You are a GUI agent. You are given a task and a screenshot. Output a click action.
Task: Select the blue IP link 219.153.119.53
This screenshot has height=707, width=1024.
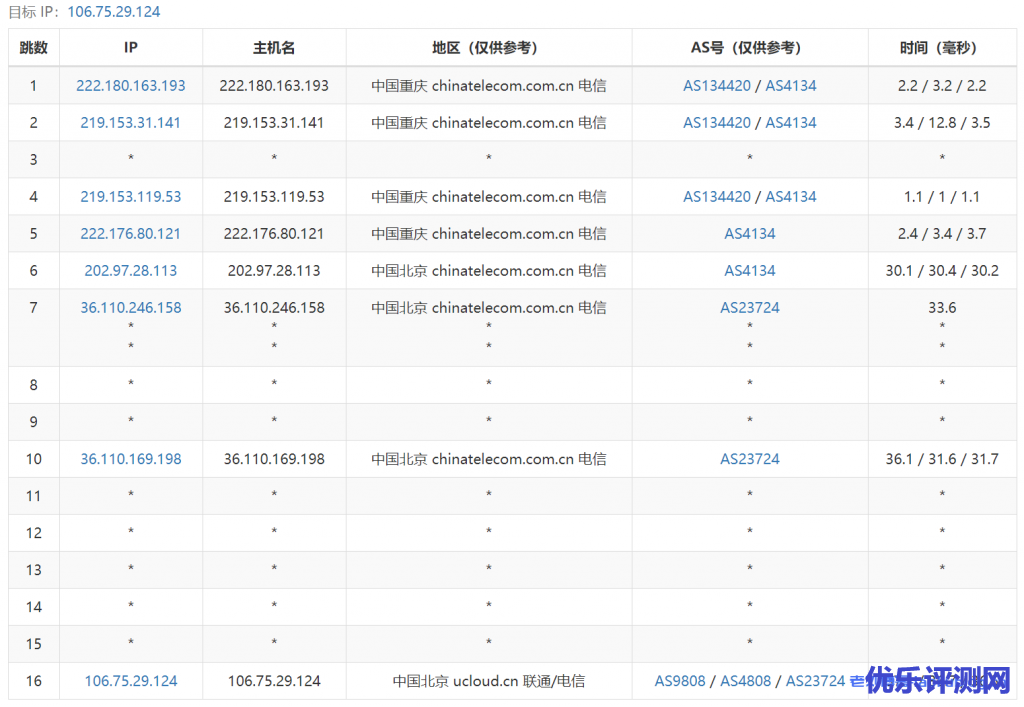pos(131,197)
